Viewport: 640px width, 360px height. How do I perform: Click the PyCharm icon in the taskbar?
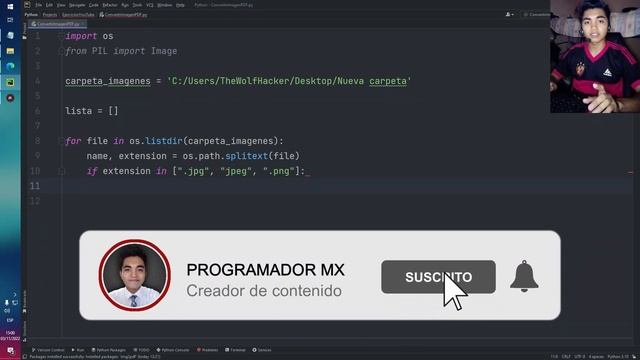[x=10, y=82]
